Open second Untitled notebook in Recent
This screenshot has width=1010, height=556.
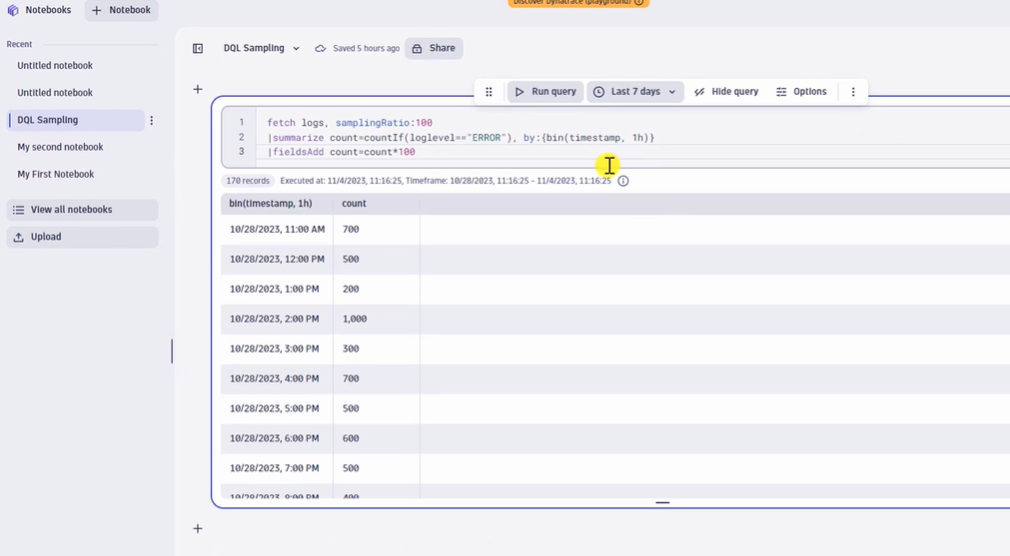coord(55,93)
